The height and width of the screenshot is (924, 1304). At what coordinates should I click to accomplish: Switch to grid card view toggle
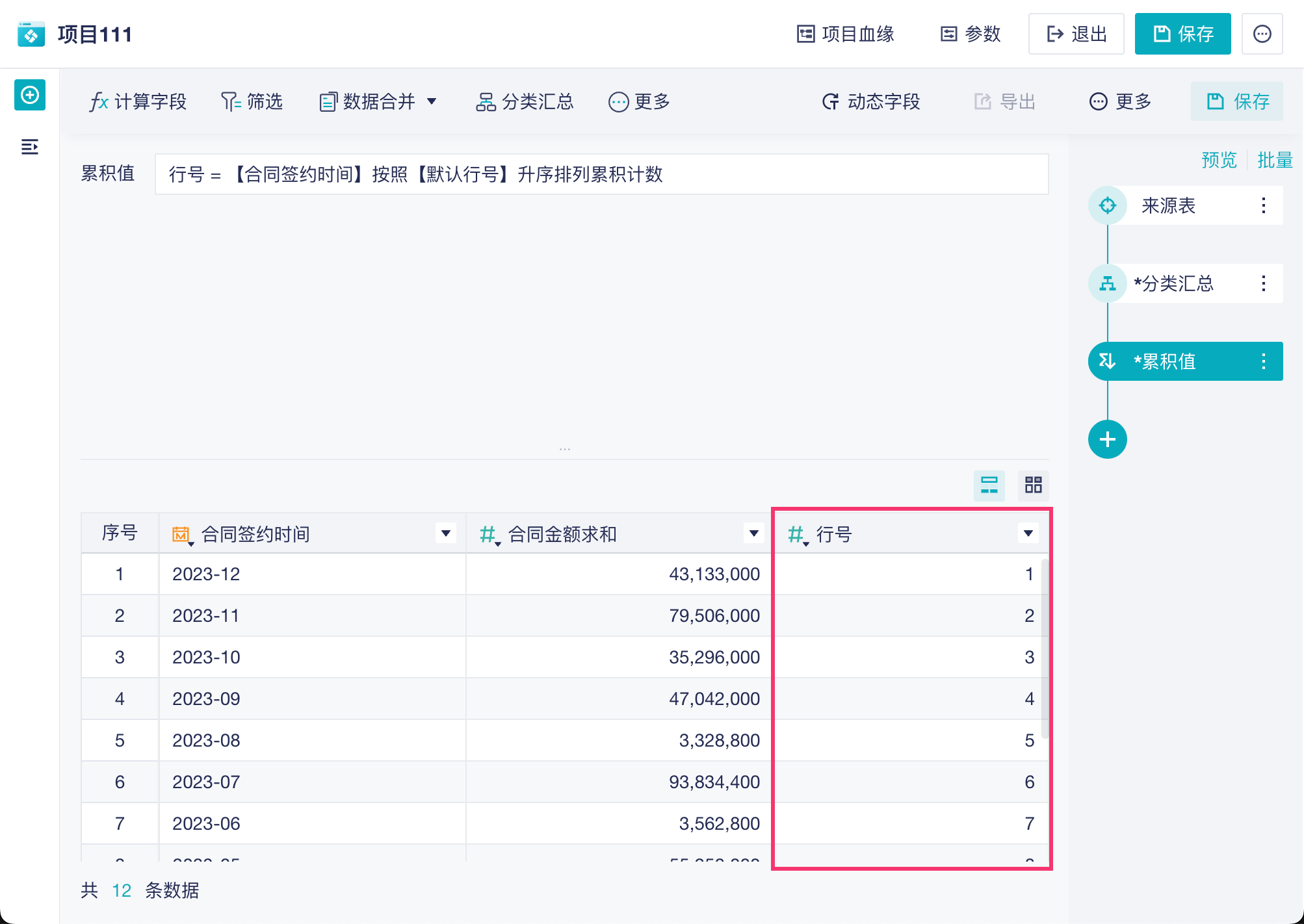pyautogui.click(x=1033, y=485)
